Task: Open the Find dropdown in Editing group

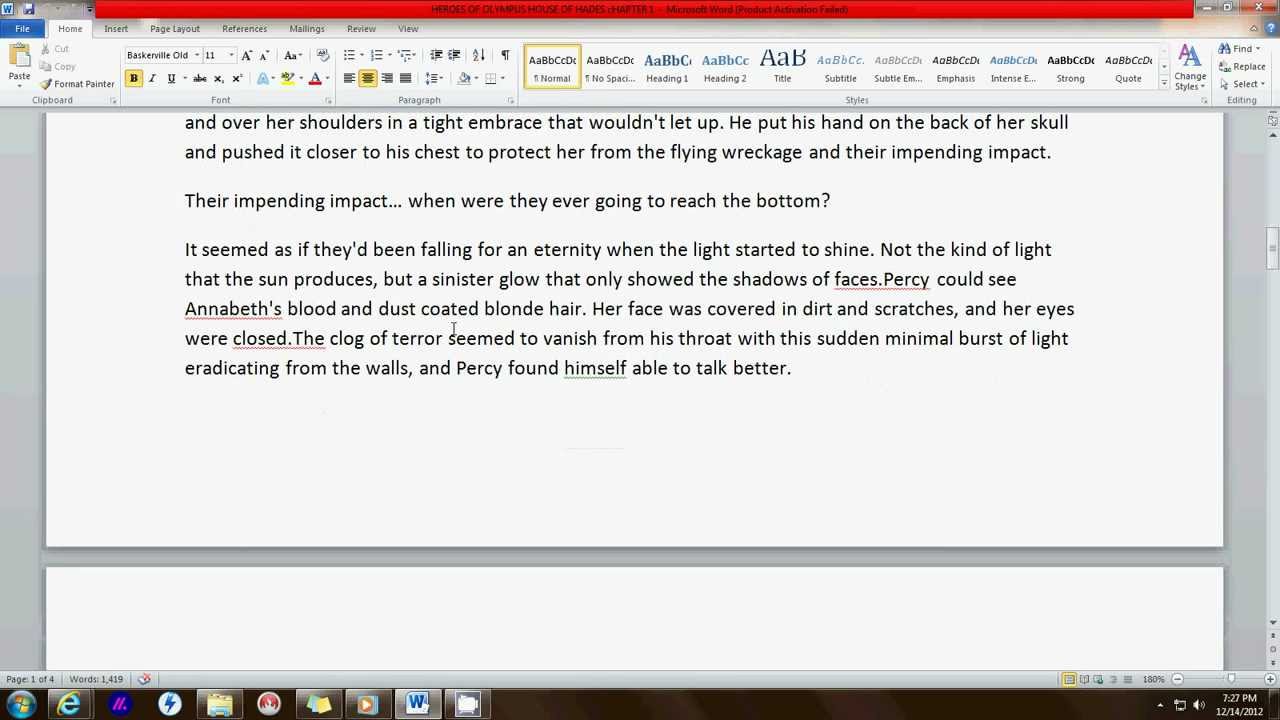Action: pos(1259,49)
